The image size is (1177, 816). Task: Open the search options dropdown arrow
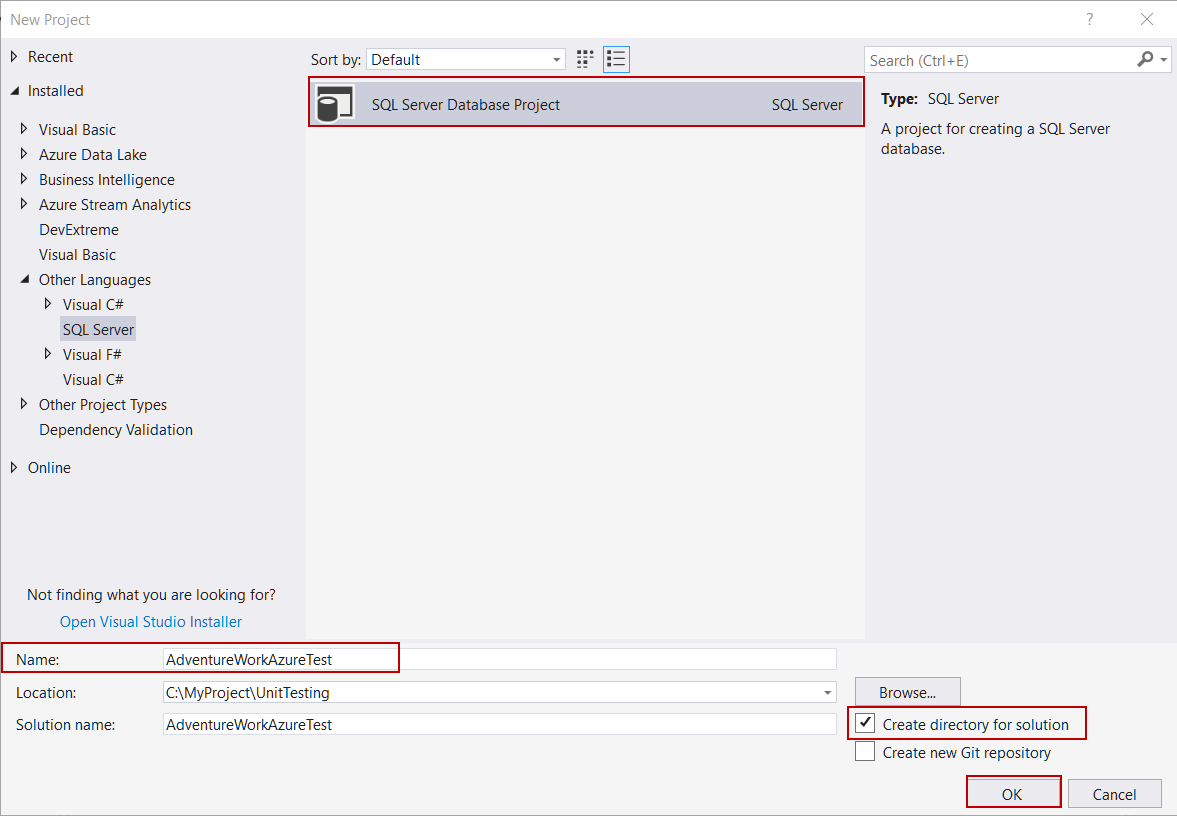point(1163,59)
